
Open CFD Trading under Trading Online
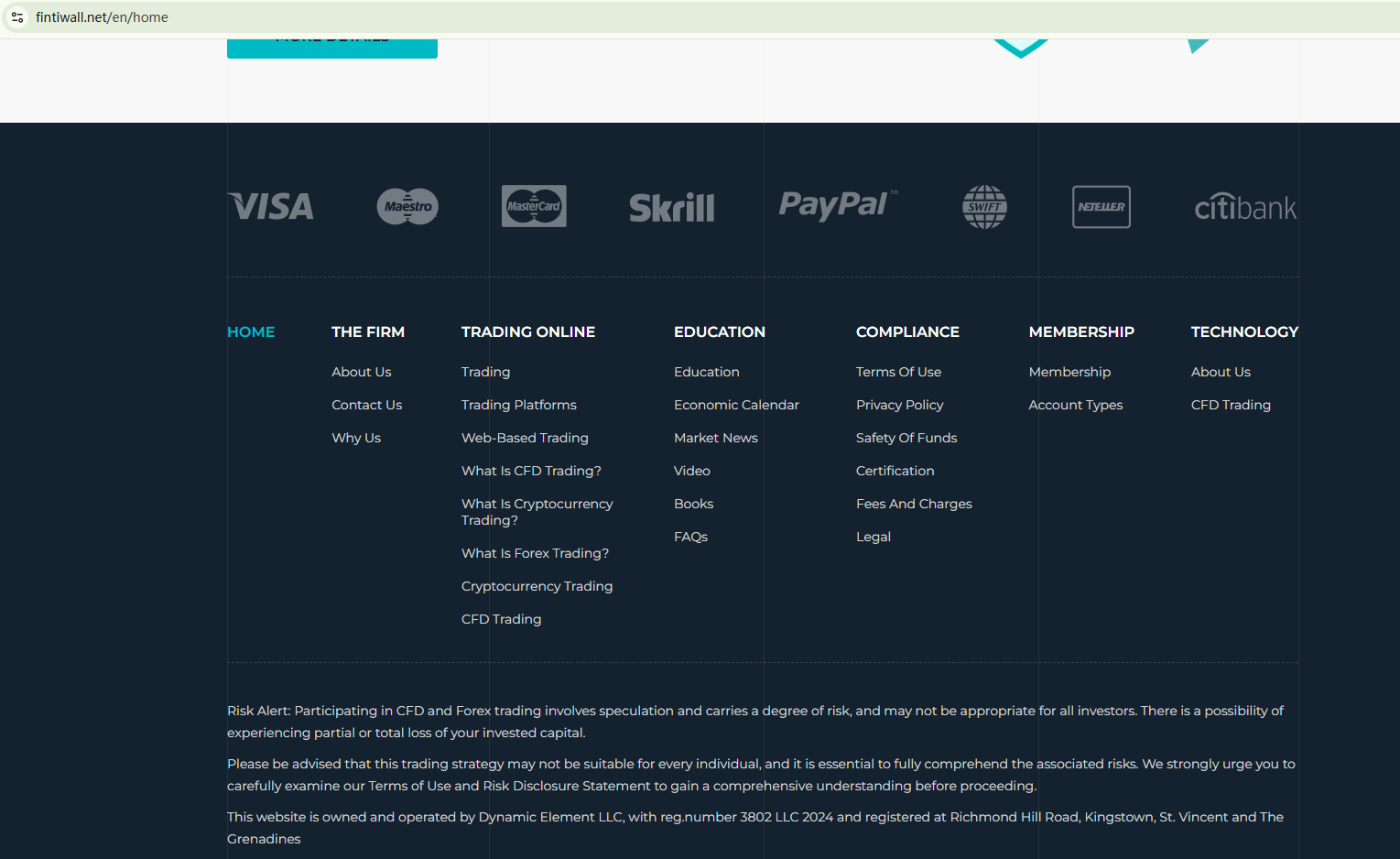tap(502, 619)
